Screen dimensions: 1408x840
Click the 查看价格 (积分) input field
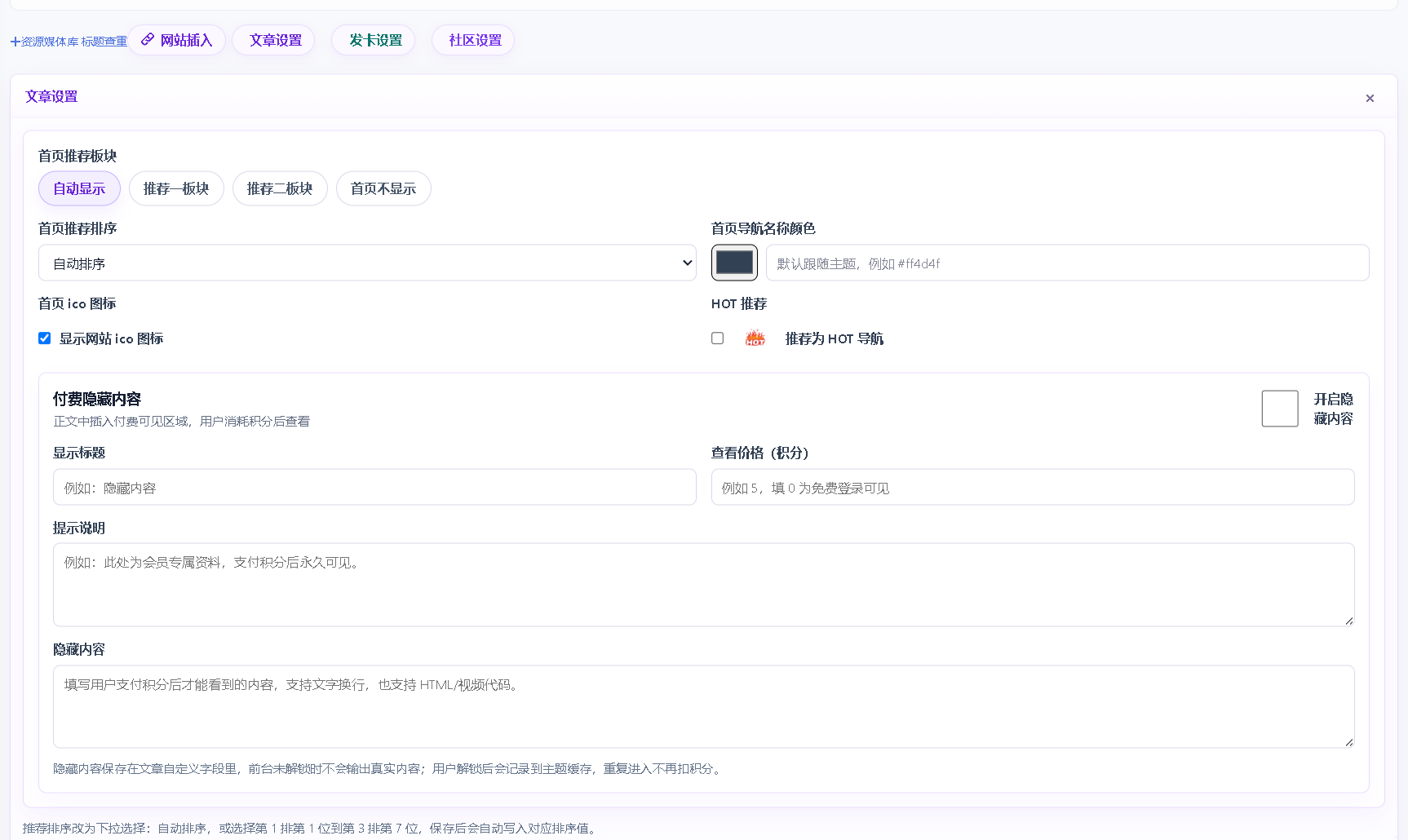(x=1033, y=487)
